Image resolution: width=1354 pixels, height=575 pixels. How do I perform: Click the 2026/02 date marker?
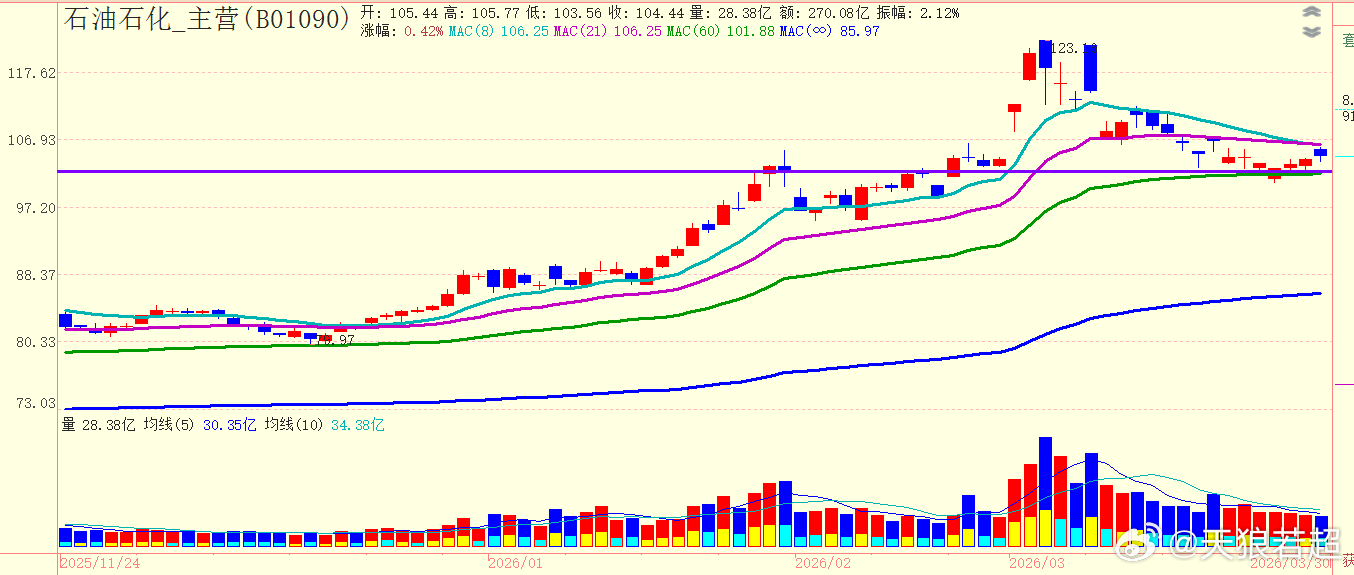(822, 563)
